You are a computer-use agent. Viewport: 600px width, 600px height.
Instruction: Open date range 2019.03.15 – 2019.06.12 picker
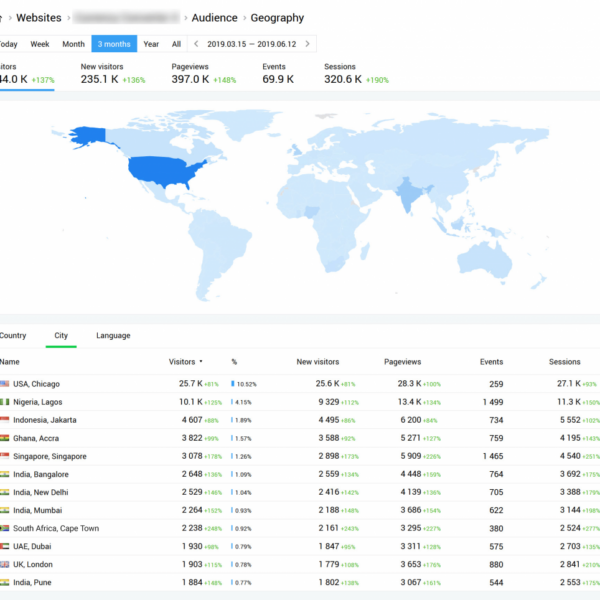point(252,44)
